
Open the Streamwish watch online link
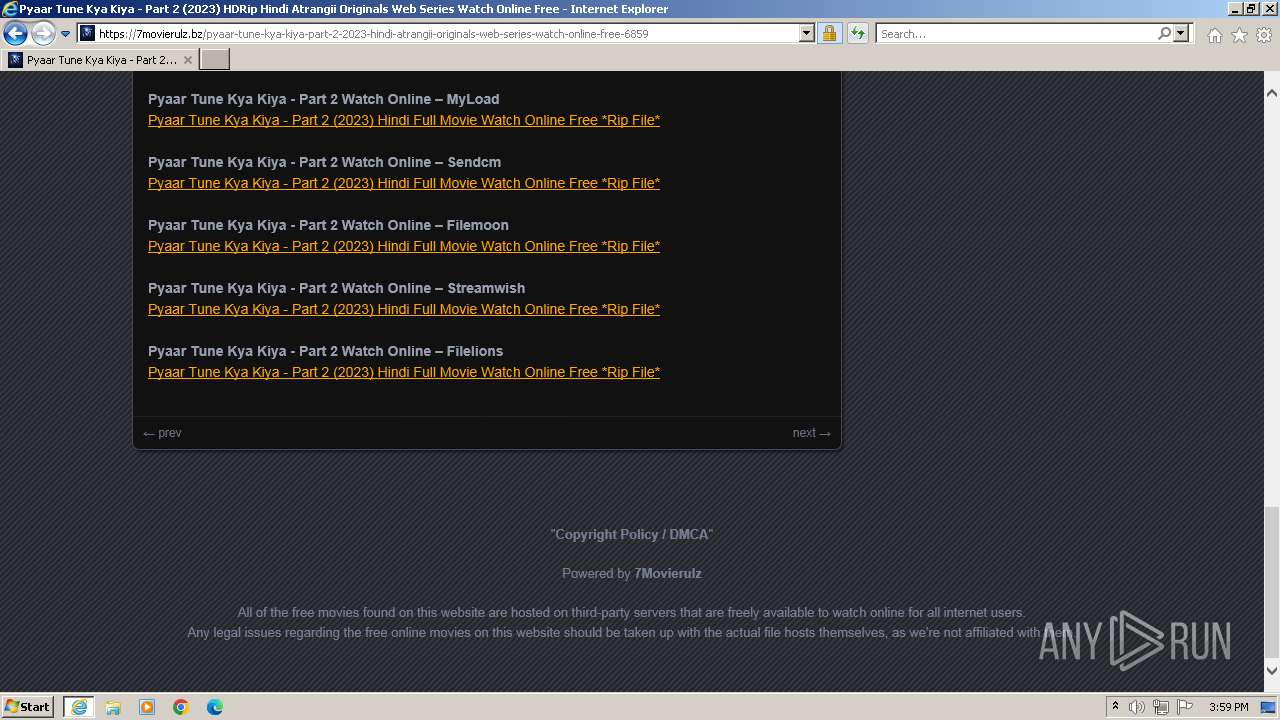tap(404, 309)
